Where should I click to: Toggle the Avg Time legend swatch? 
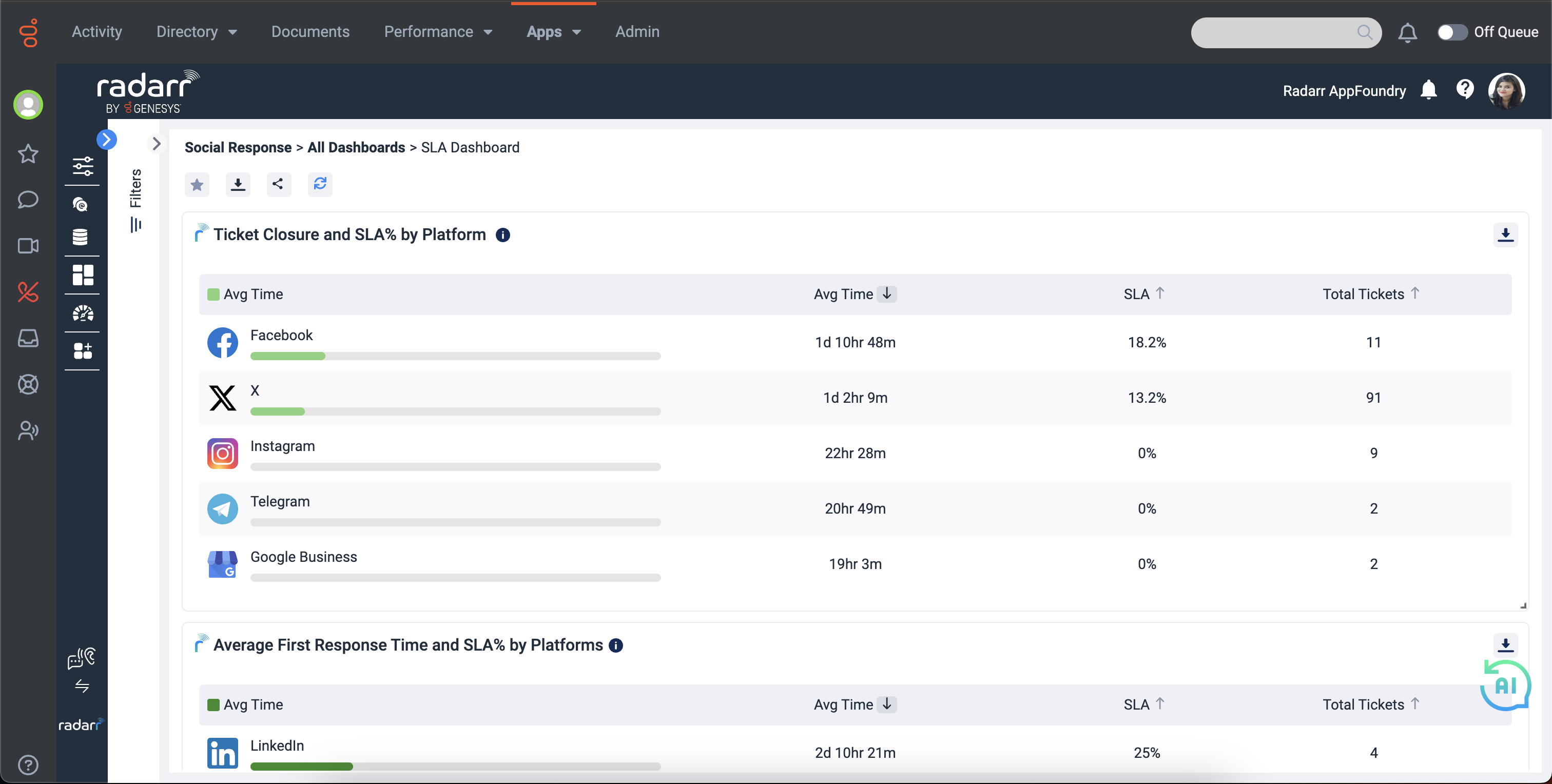click(214, 294)
